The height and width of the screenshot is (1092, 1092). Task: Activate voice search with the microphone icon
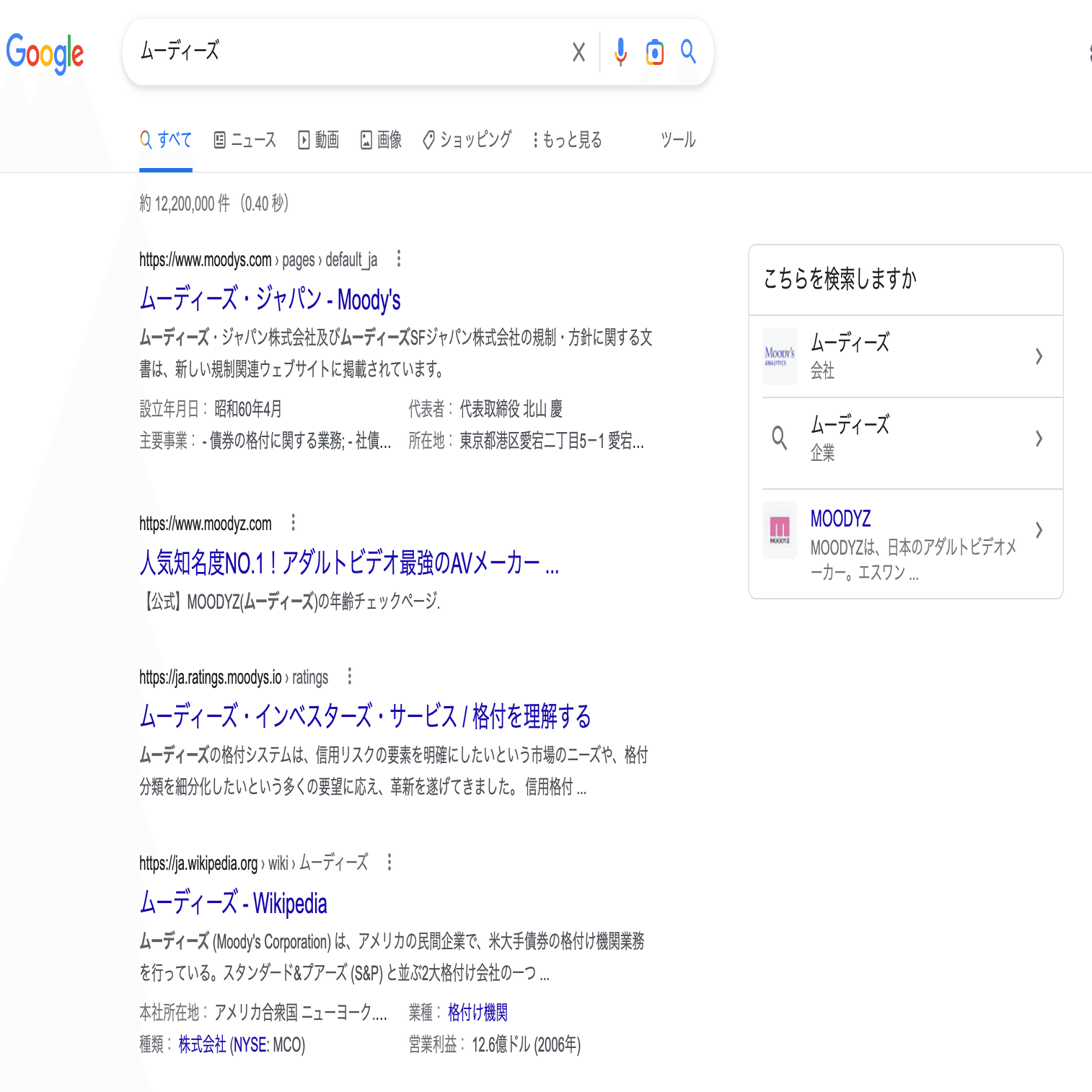(x=619, y=51)
